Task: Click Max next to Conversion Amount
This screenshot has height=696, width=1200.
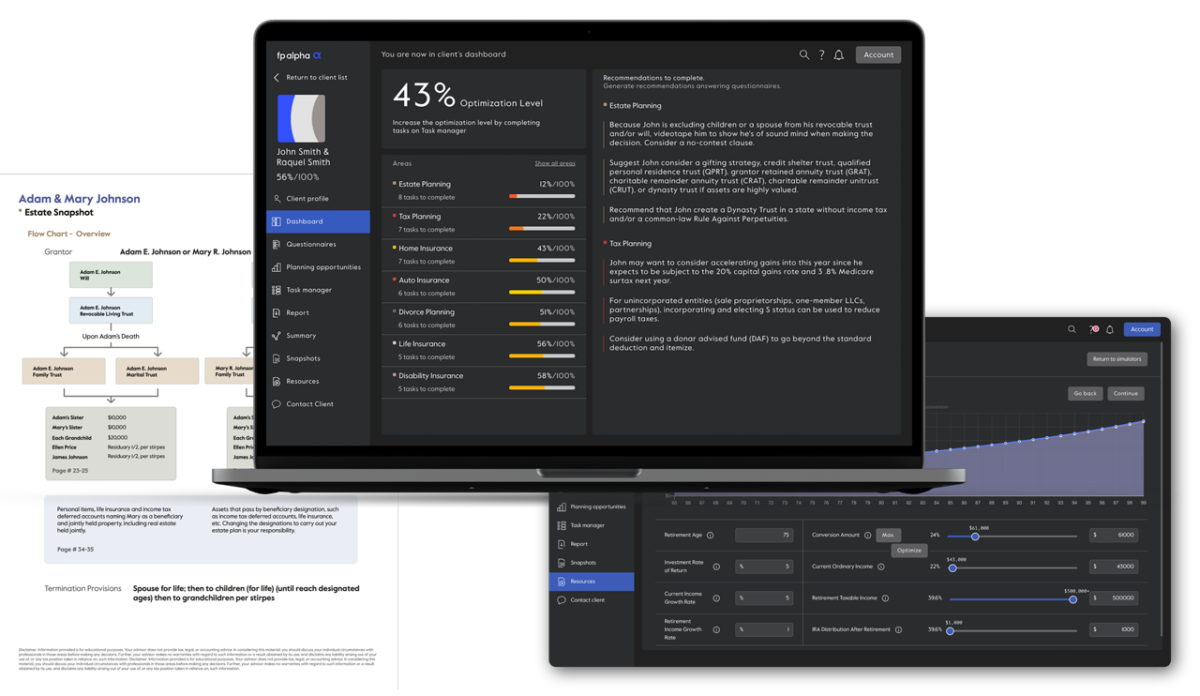Action: click(888, 535)
